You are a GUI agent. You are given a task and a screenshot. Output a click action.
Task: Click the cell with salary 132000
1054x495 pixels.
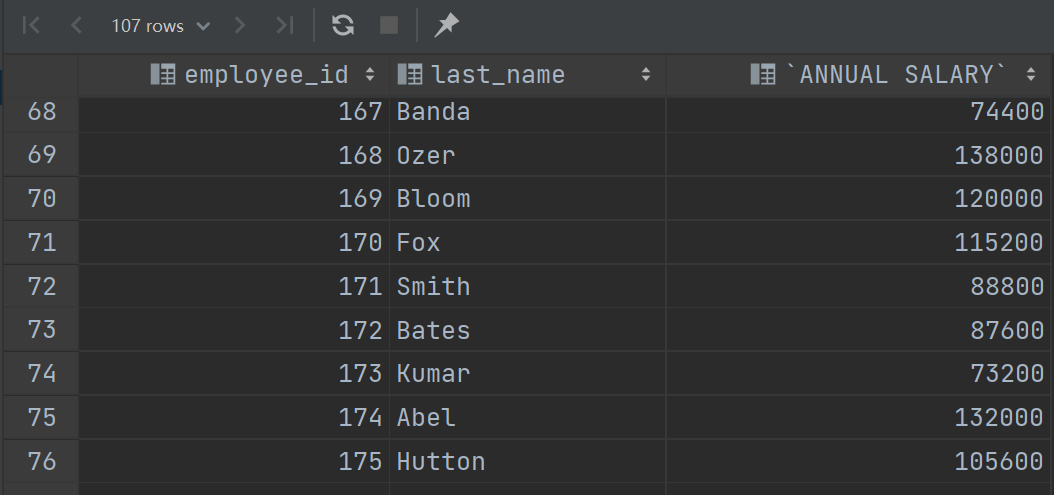[x=858, y=418]
